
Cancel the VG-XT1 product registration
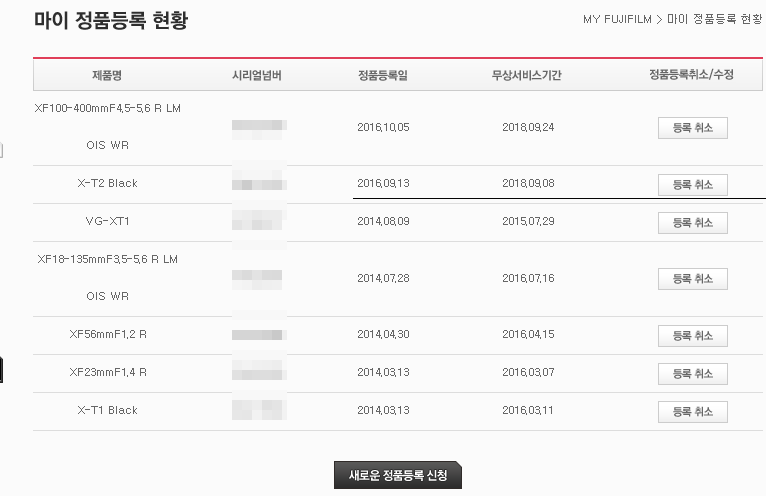click(692, 222)
